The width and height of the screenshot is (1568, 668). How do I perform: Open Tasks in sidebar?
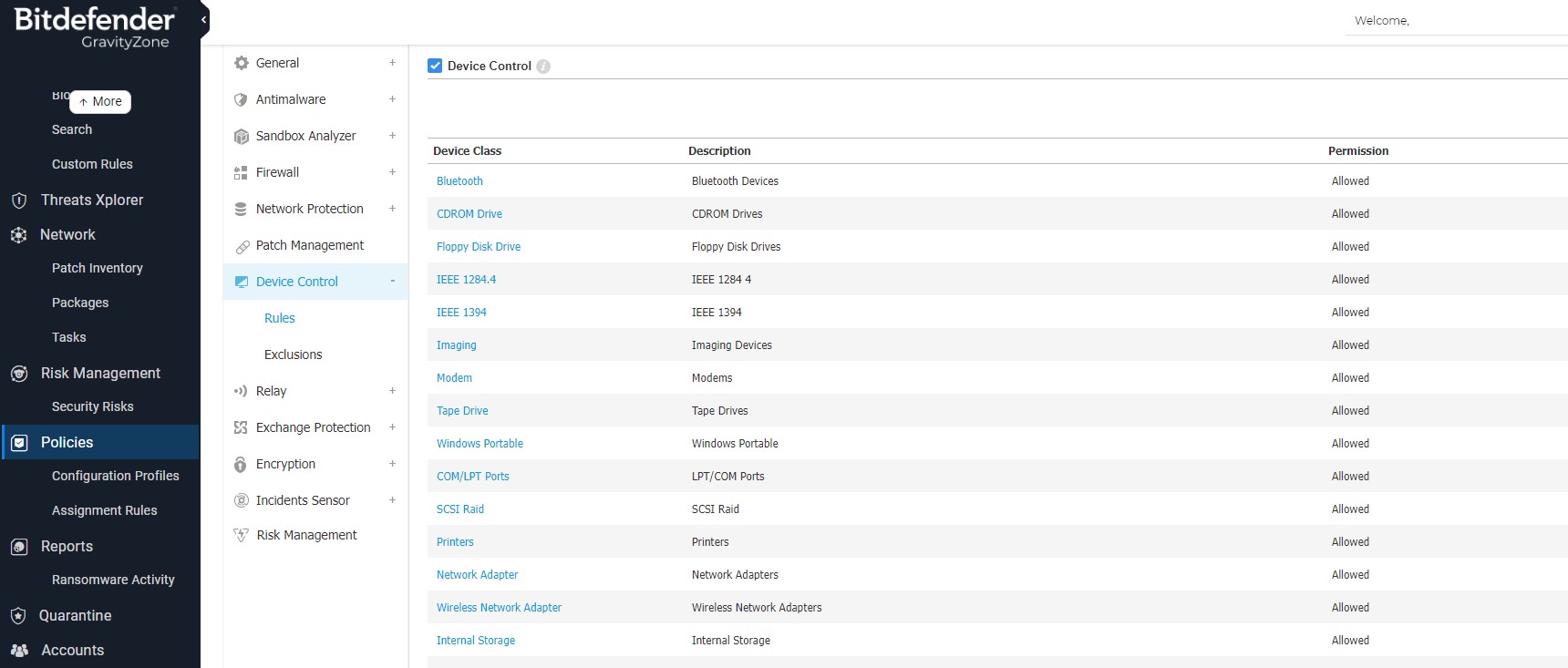(69, 337)
